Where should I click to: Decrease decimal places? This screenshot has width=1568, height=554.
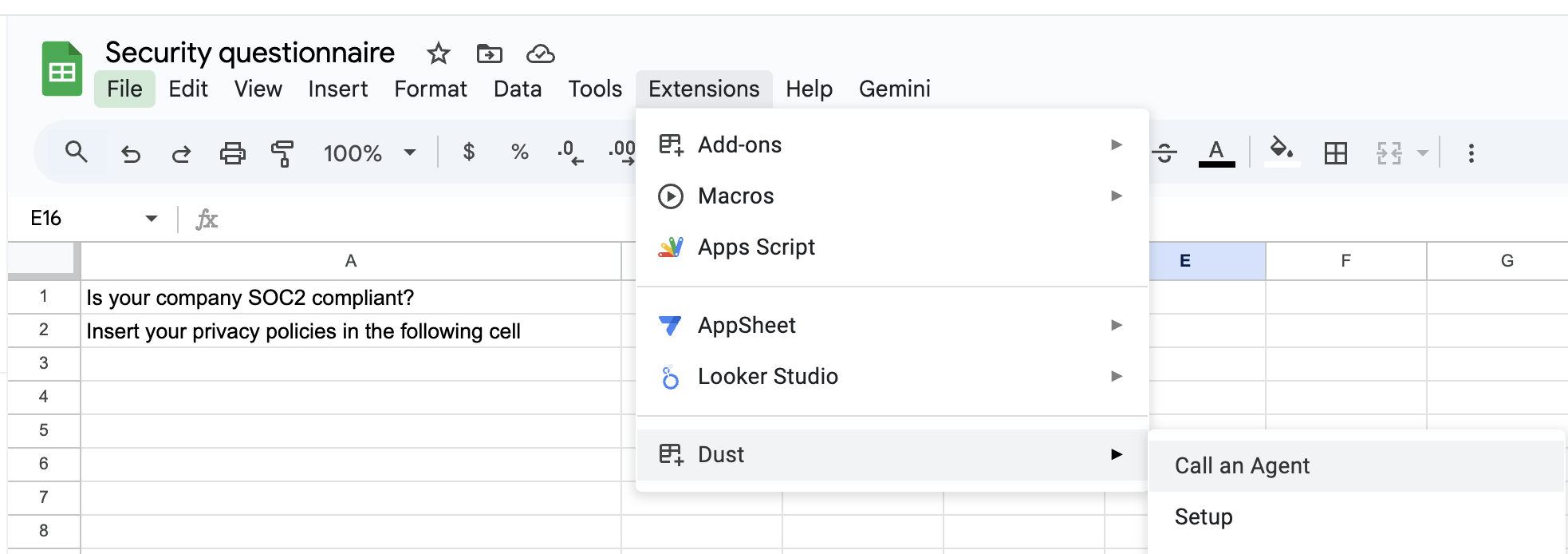[x=570, y=152]
